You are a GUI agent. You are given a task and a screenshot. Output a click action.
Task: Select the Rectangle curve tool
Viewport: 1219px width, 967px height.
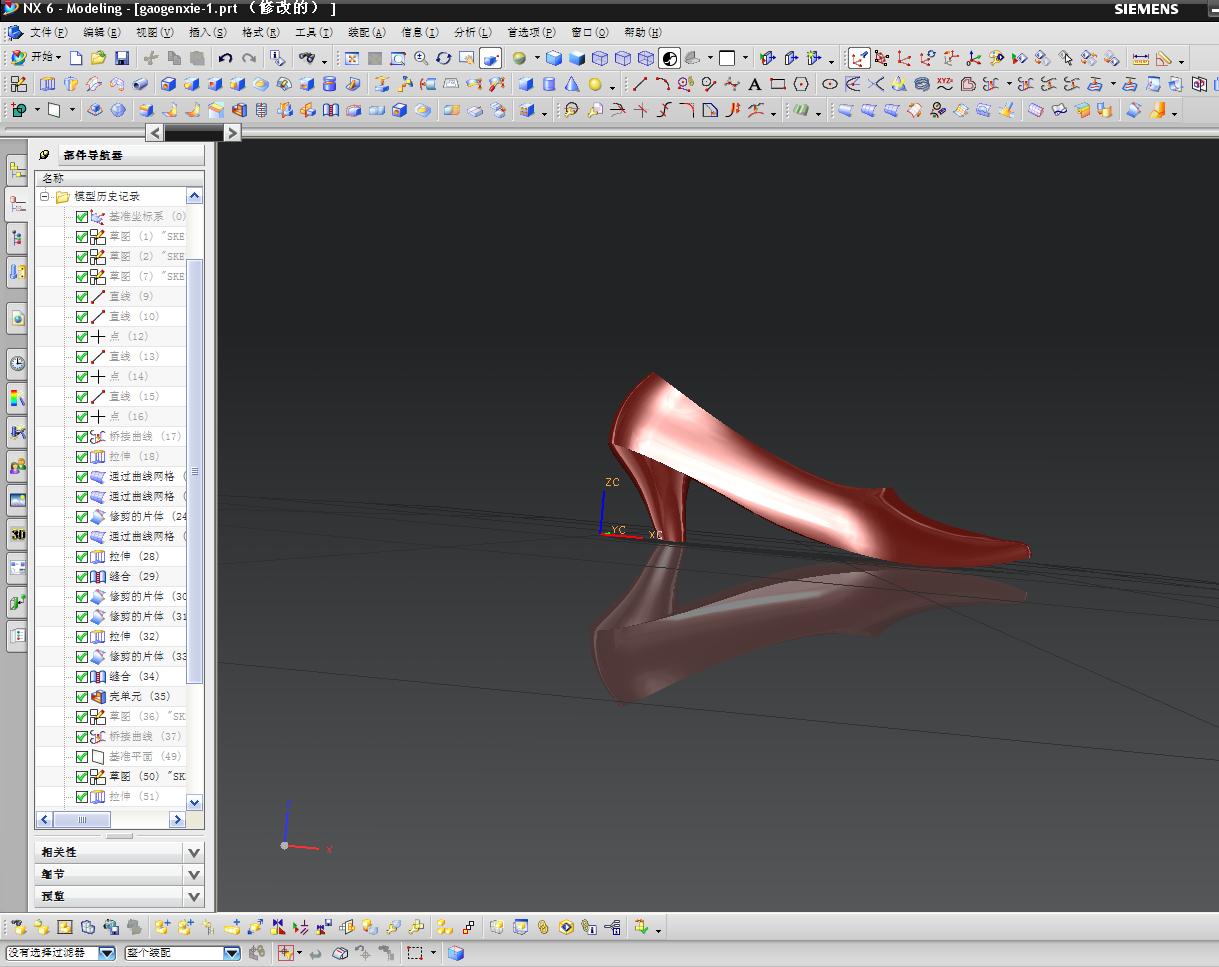pyautogui.click(x=777, y=84)
